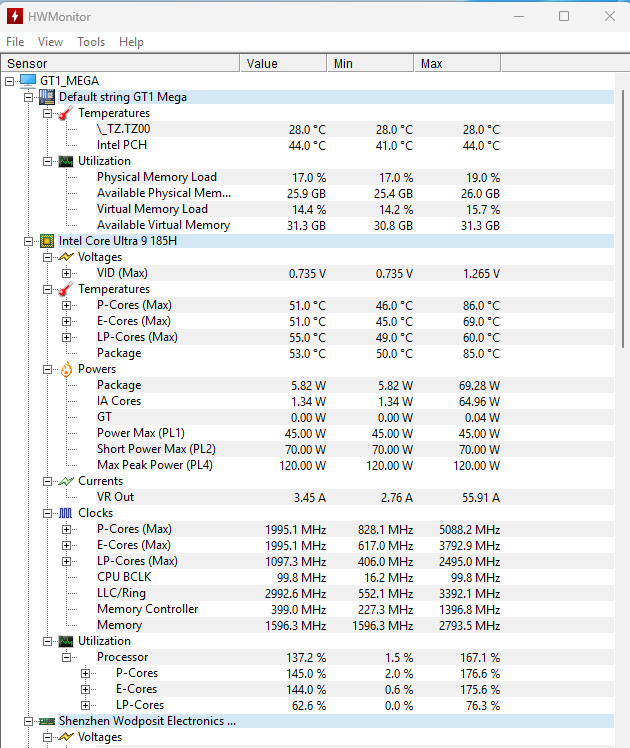630x748 pixels.
Task: Click the GT1_MEGA computer icon
Action: pyautogui.click(x=28, y=81)
